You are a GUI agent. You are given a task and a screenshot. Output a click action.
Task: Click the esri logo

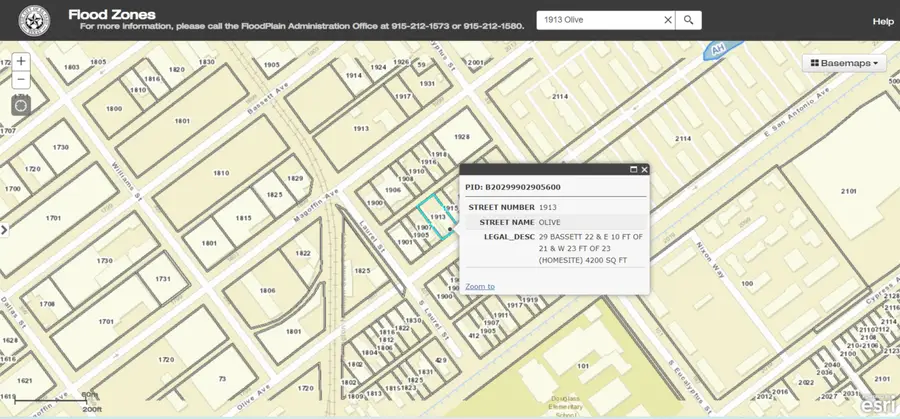pyautogui.click(x=879, y=406)
